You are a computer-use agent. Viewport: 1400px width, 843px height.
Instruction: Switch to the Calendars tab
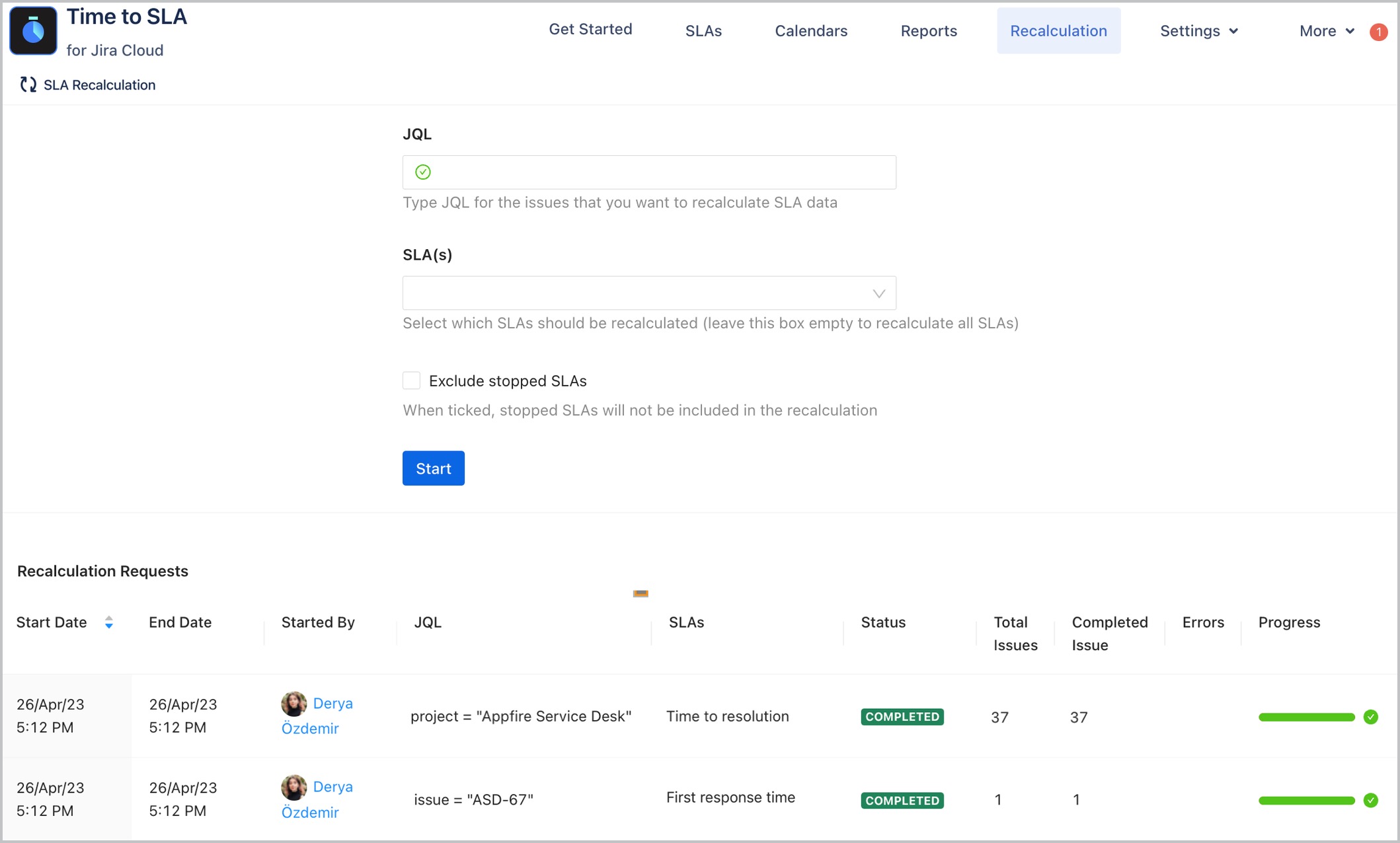point(811,31)
